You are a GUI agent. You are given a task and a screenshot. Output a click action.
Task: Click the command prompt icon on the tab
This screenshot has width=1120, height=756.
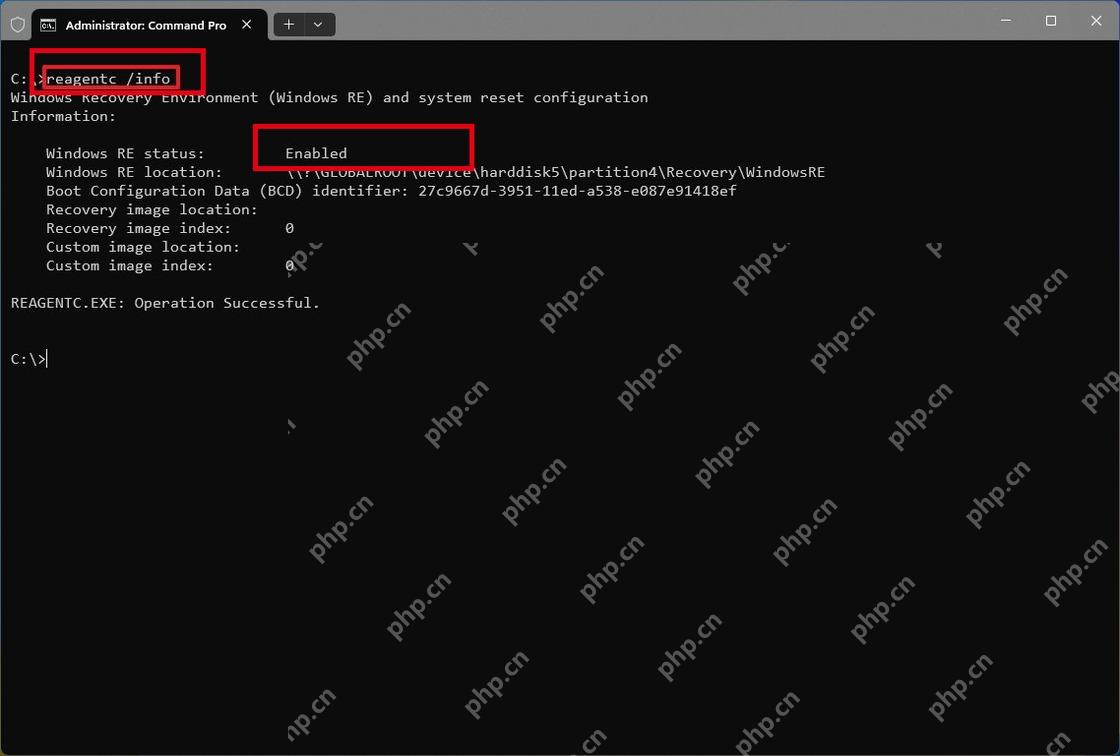coord(48,26)
